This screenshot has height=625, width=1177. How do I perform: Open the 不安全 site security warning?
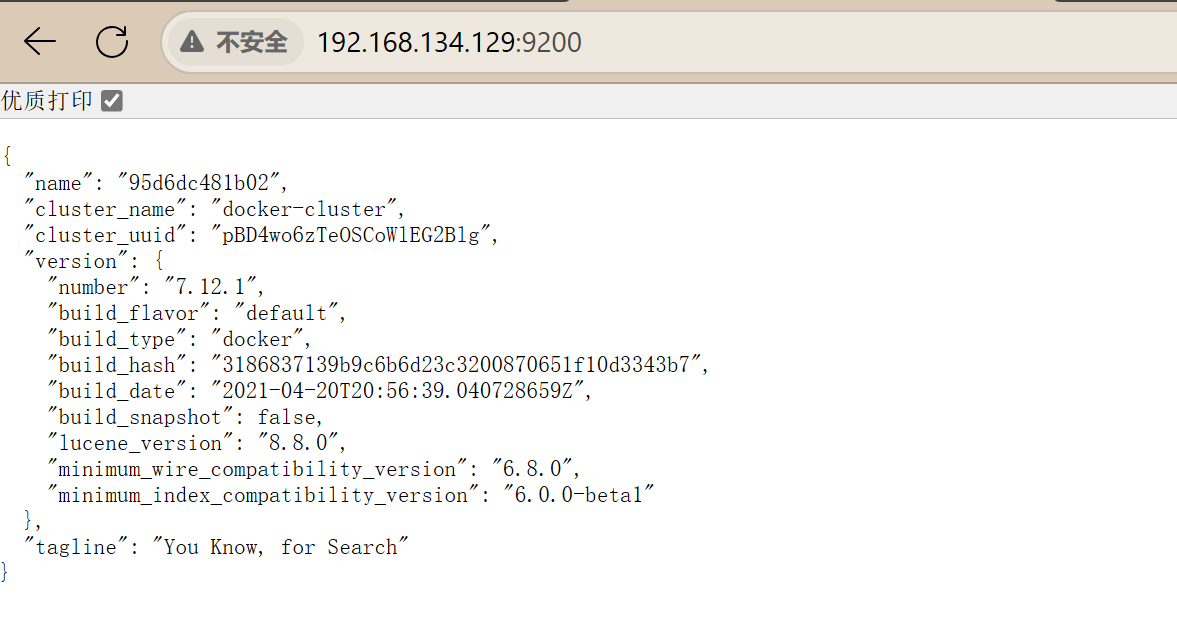click(x=234, y=42)
